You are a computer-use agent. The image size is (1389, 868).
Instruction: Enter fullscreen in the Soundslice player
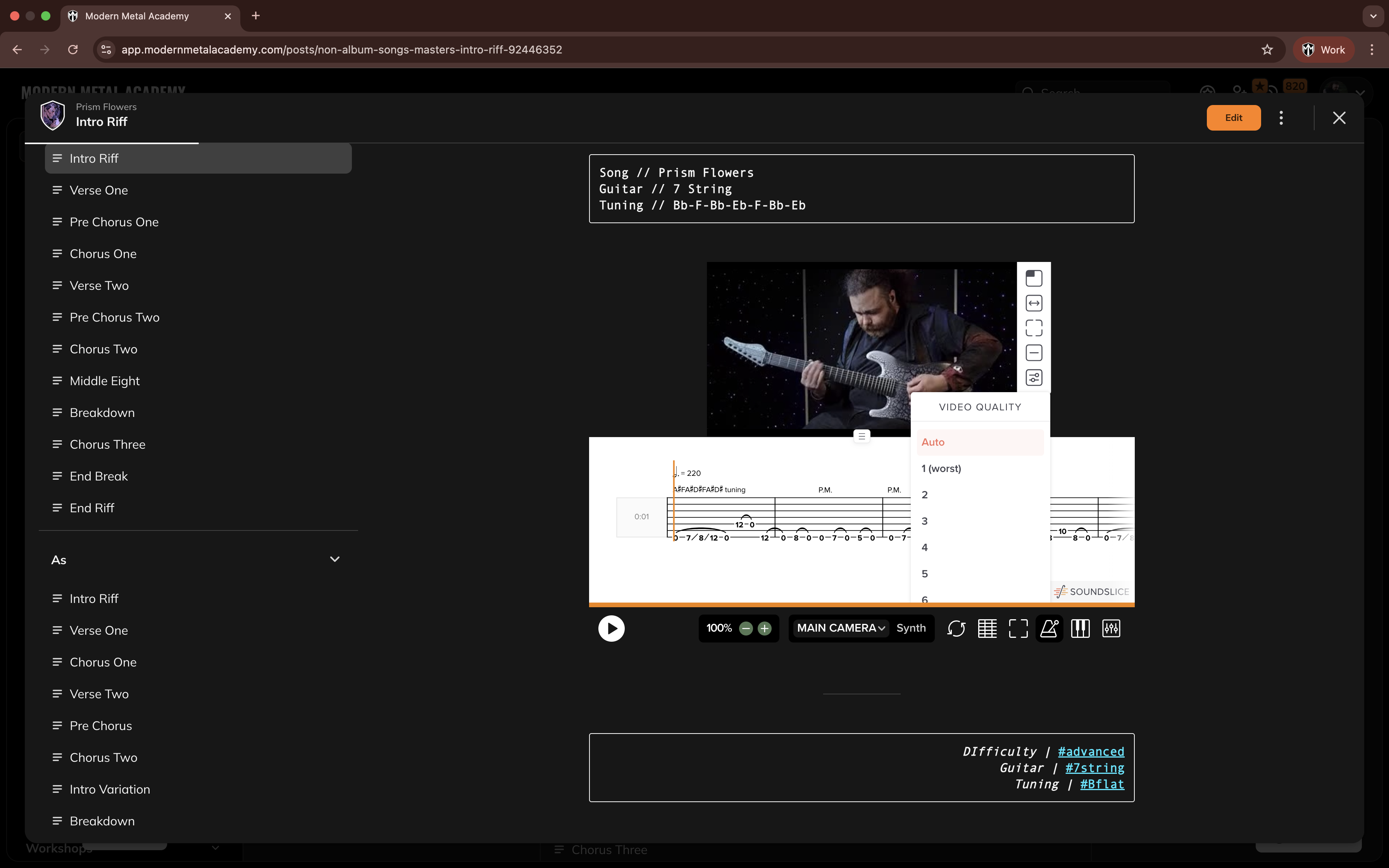1018,629
